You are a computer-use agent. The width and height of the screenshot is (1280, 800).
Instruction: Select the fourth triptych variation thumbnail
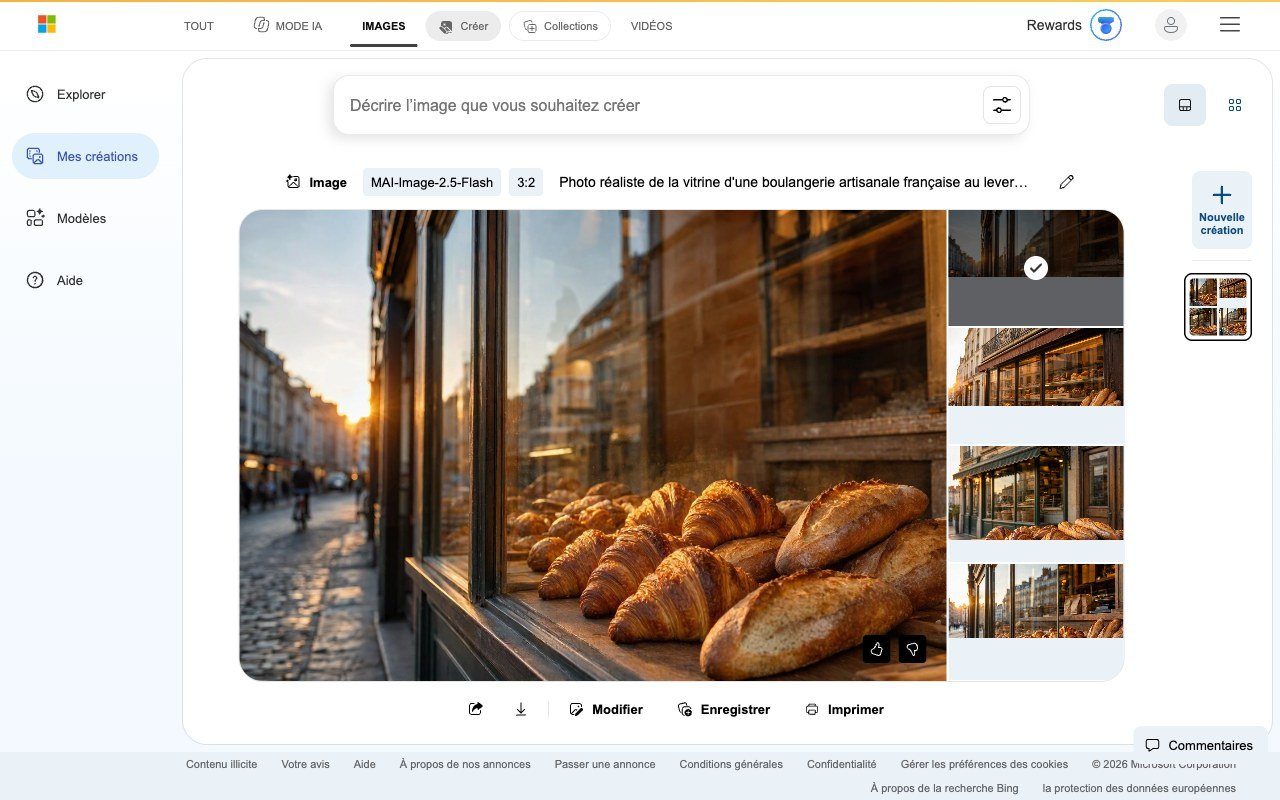click(1036, 601)
